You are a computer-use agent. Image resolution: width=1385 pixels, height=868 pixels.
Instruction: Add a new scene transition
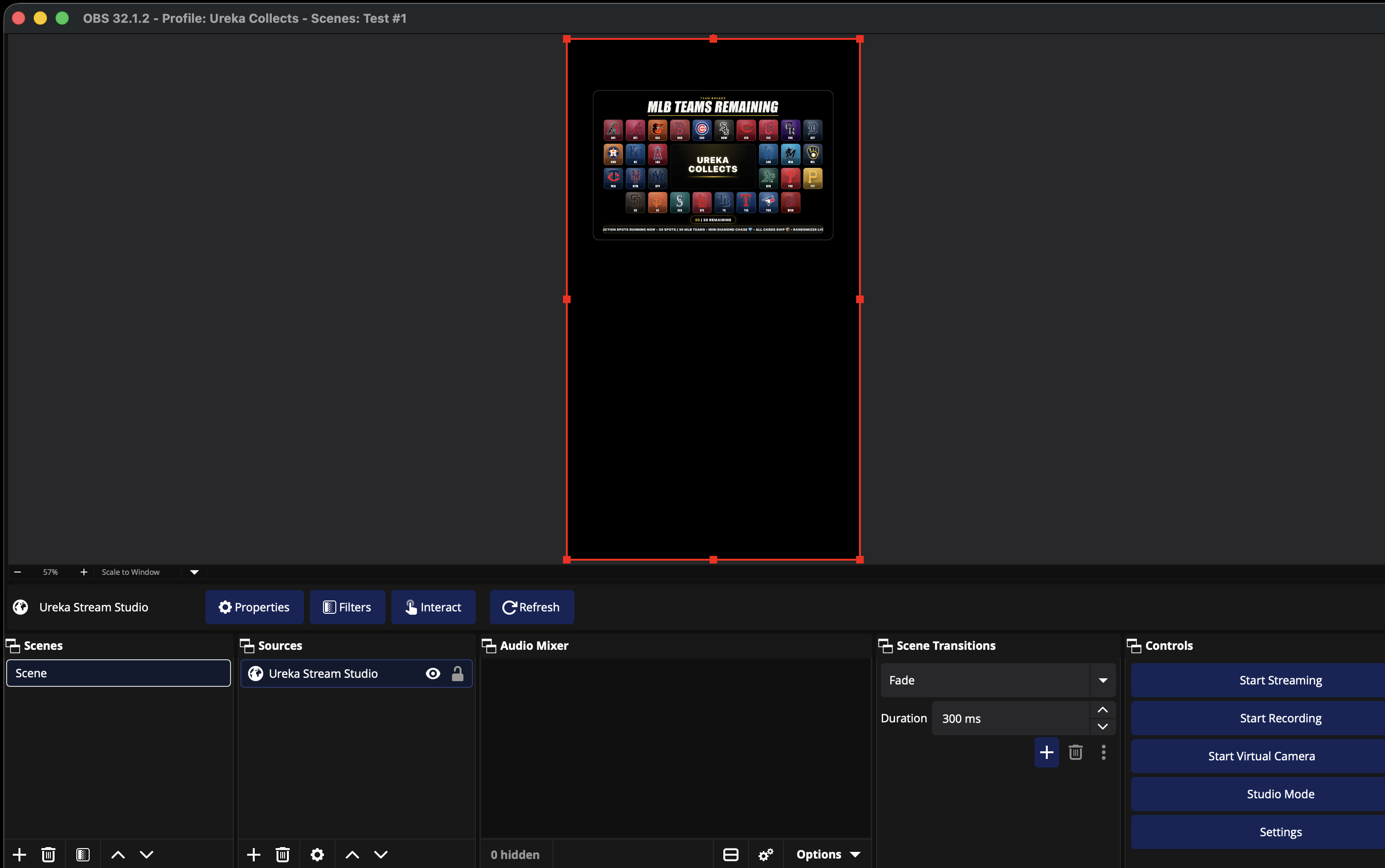point(1046,752)
